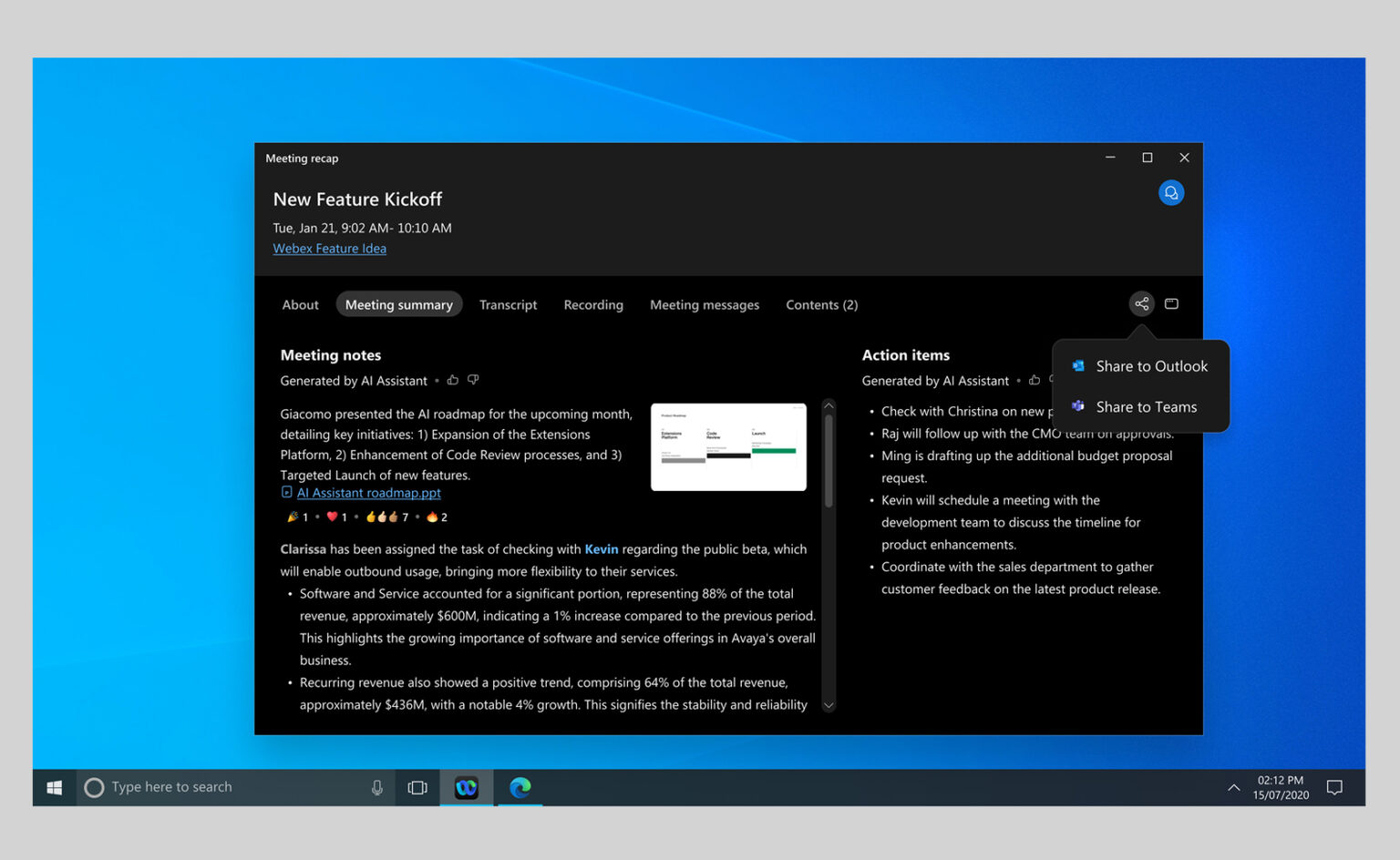Click the microphone icon in search box
Viewport: 1400px width, 860px height.
tap(376, 787)
